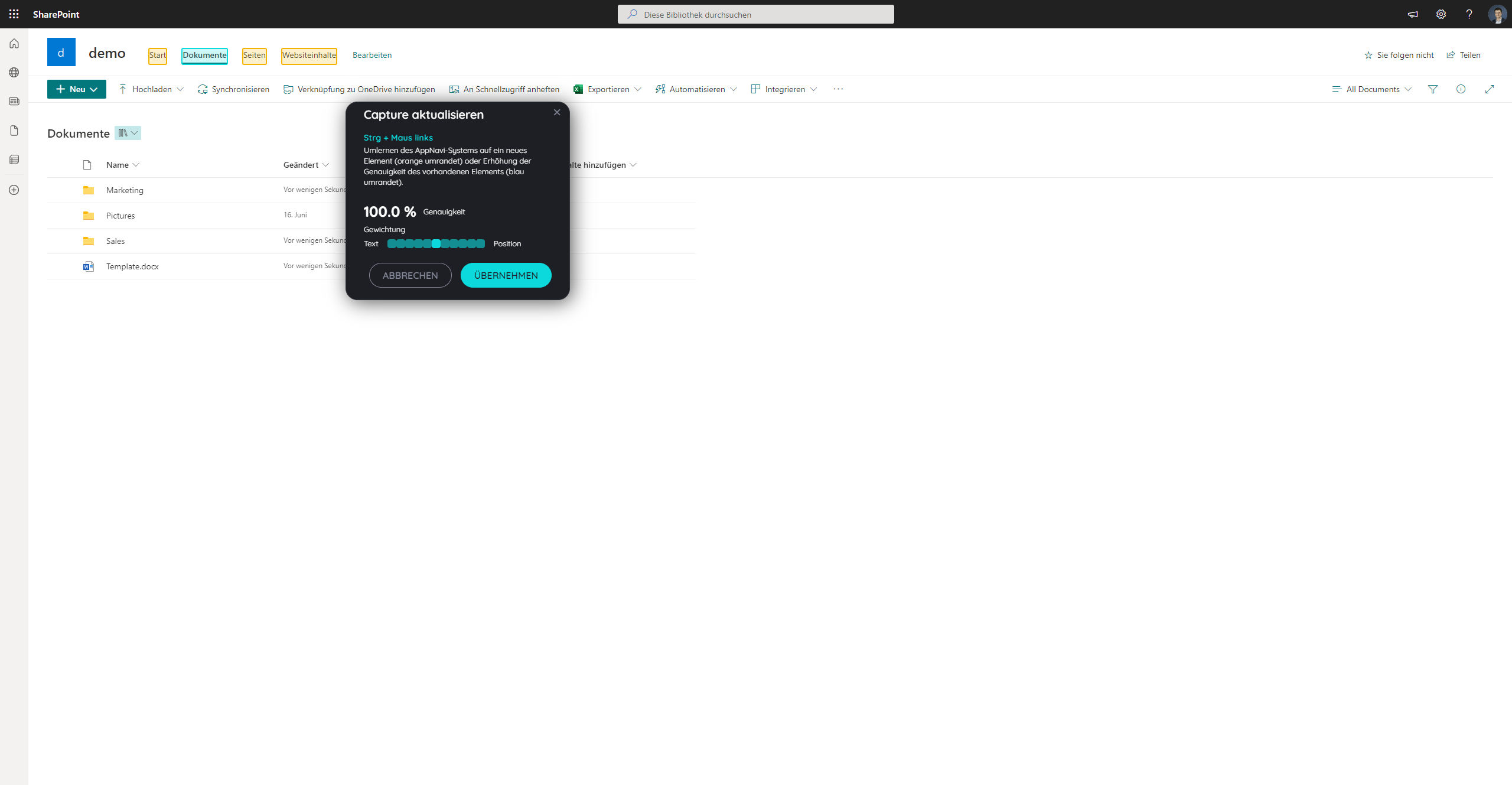Click the Teilen share button

click(x=1464, y=55)
